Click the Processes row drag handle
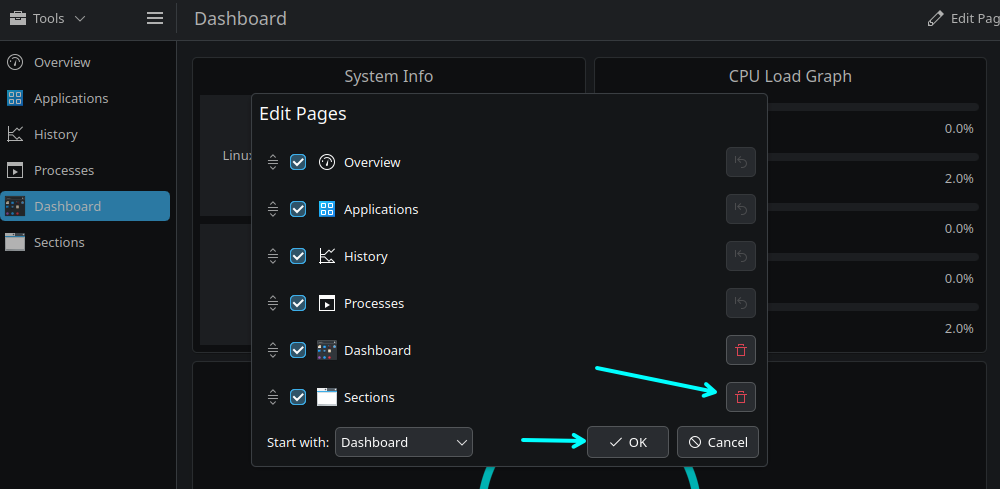This screenshot has width=1000, height=489. (273, 303)
